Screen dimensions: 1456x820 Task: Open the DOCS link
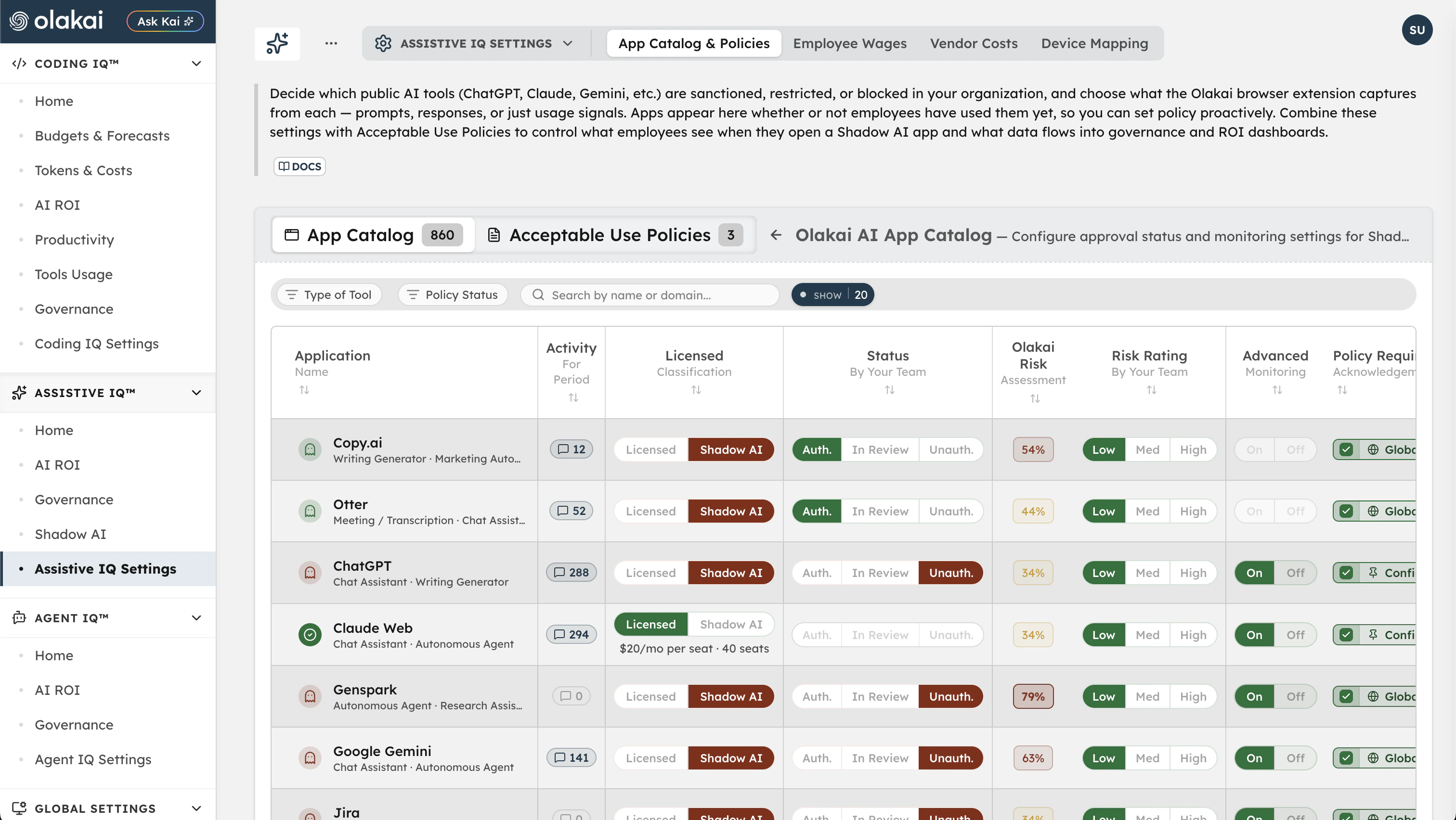point(299,167)
